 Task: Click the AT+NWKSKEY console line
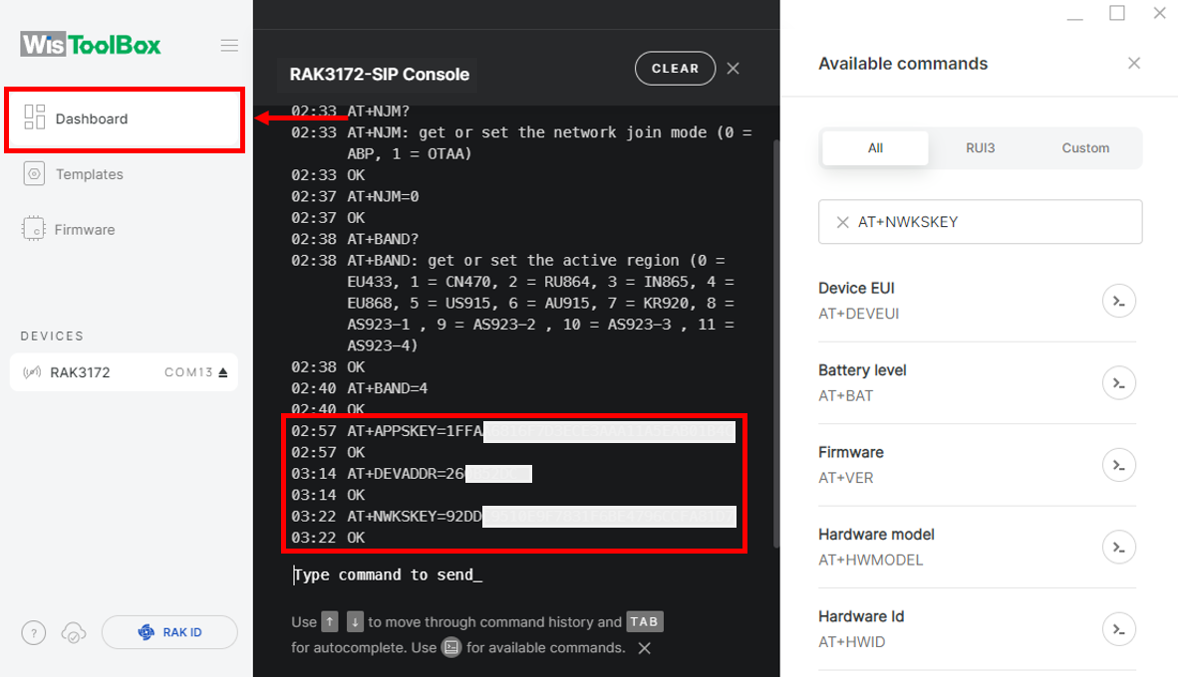(513, 517)
